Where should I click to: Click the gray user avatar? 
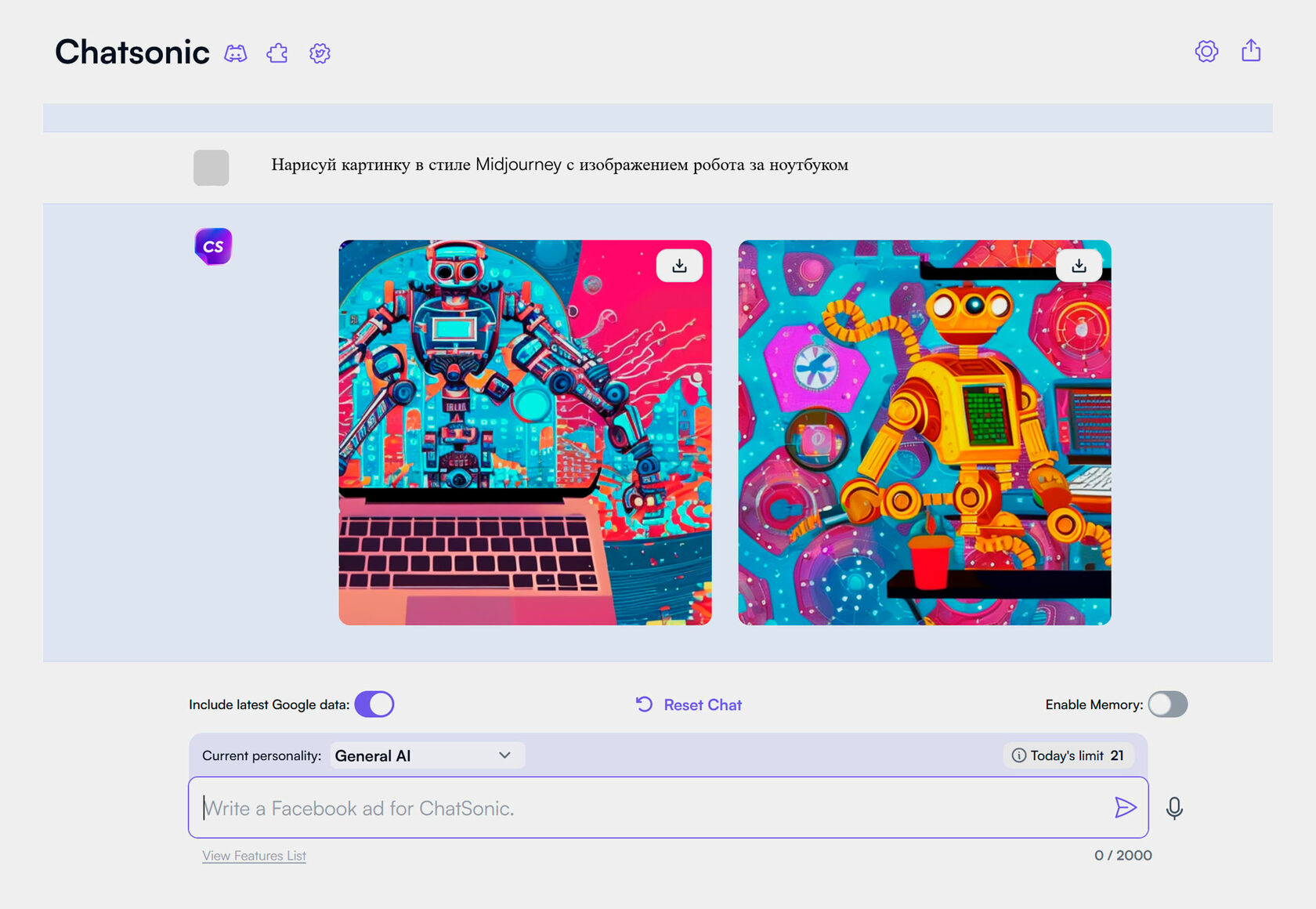click(211, 168)
